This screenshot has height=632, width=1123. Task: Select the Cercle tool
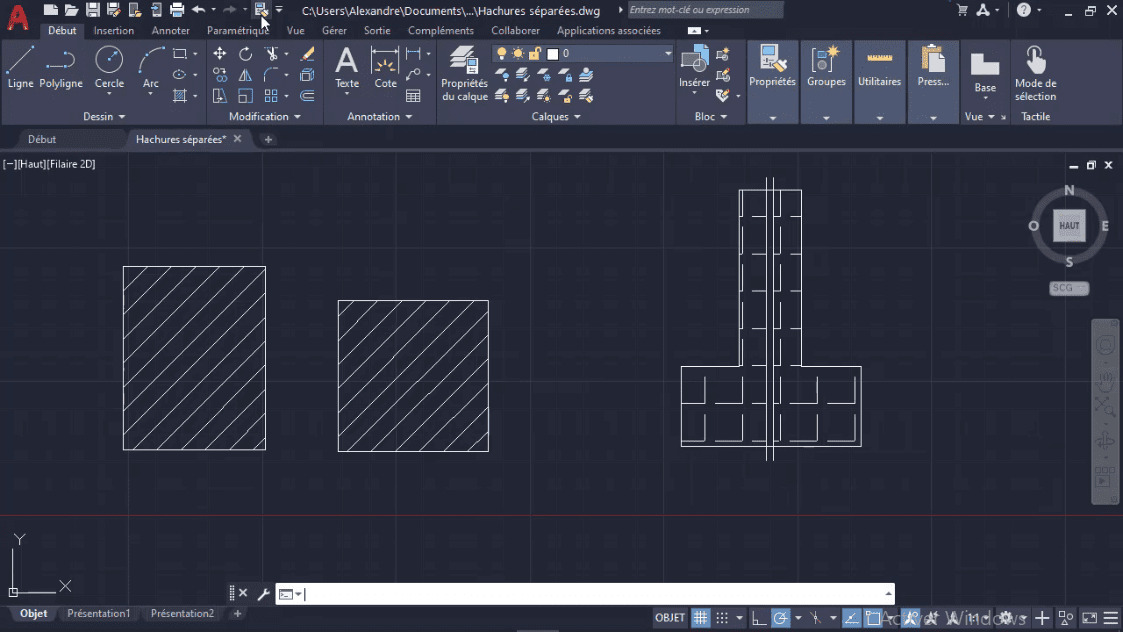pyautogui.click(x=109, y=68)
